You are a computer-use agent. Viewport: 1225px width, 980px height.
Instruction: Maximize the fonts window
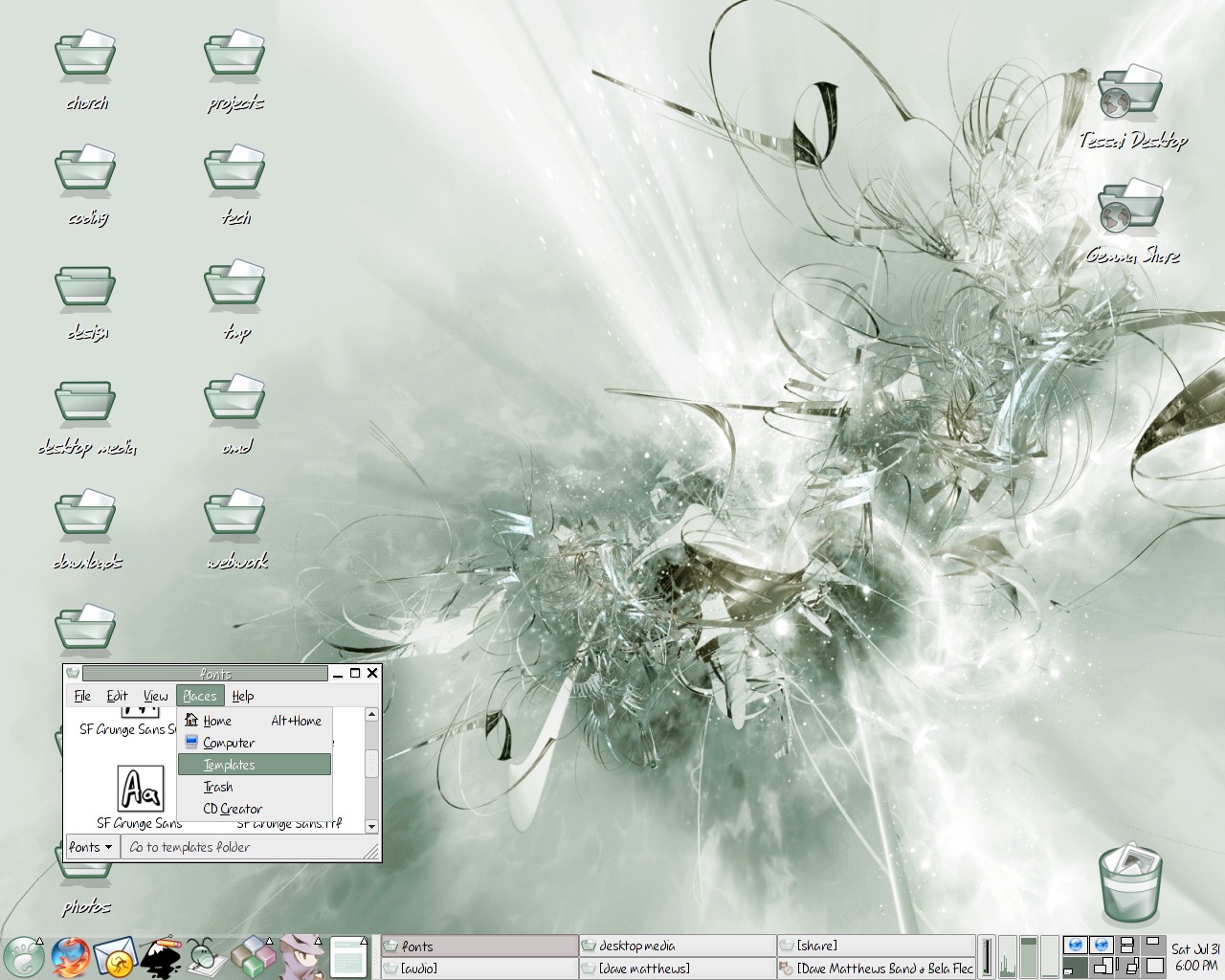click(x=355, y=673)
